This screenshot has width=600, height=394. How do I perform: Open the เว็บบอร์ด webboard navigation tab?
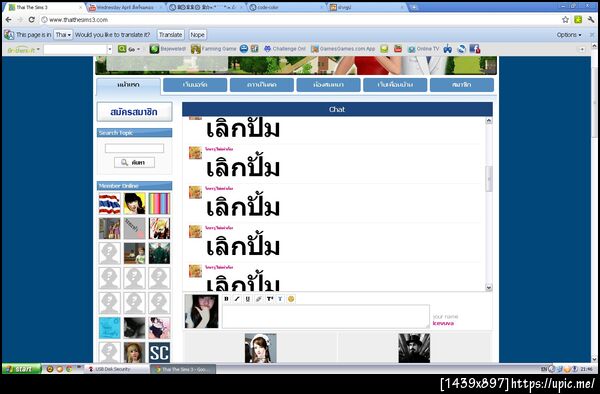[195, 85]
